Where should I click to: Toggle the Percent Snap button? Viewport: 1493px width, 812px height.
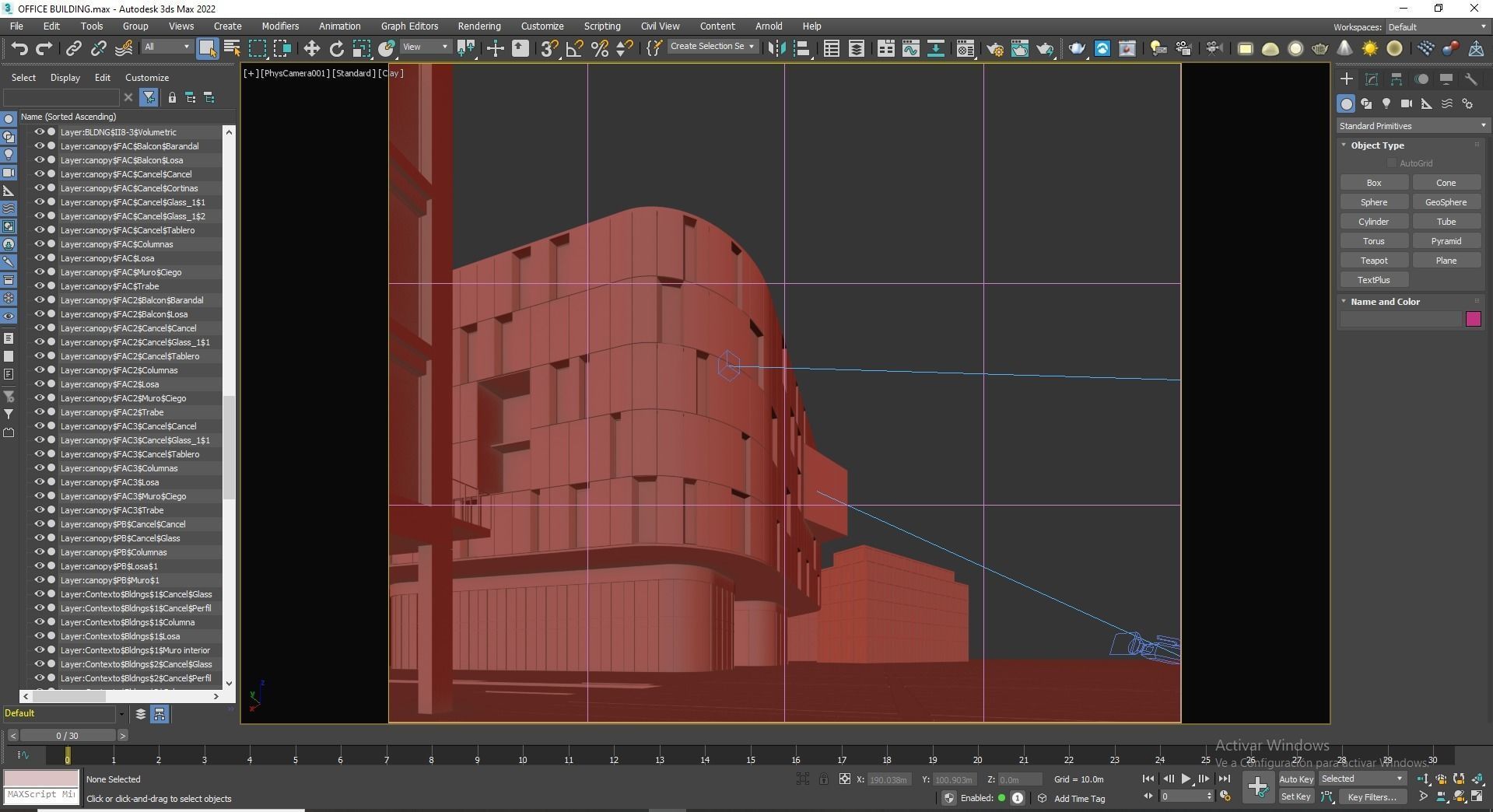[599, 48]
